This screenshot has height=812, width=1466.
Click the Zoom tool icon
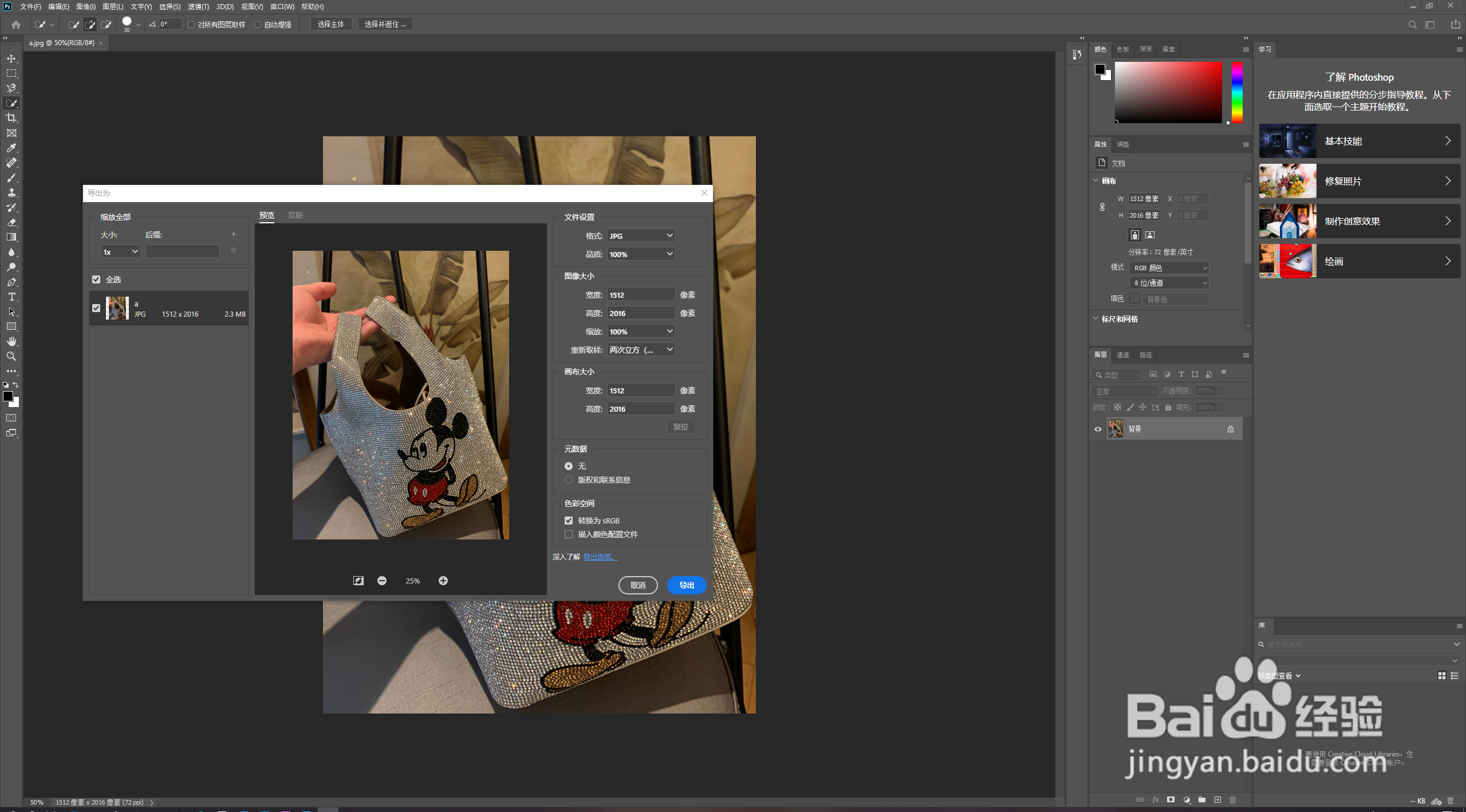coord(11,356)
